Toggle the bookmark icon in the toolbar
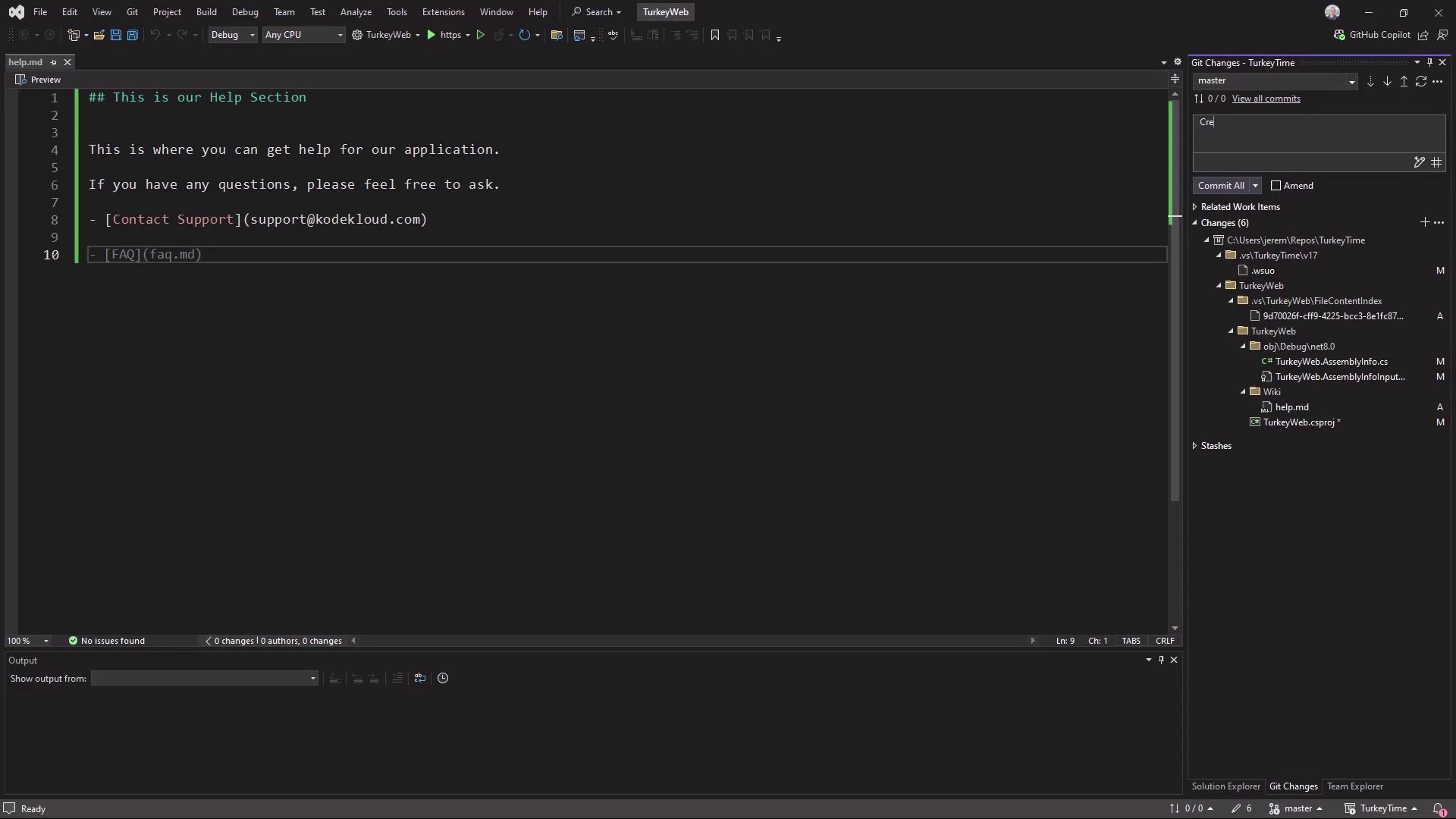This screenshot has height=819, width=1456. [714, 35]
